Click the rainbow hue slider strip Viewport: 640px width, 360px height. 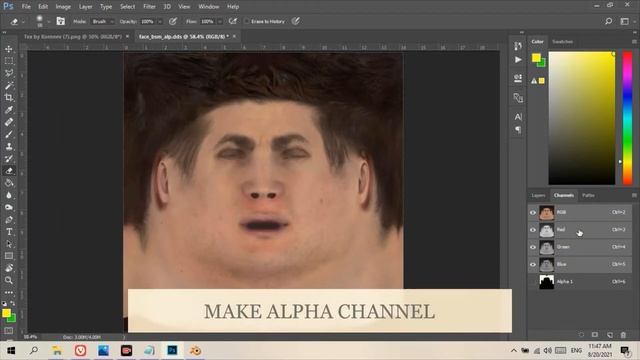(627, 118)
